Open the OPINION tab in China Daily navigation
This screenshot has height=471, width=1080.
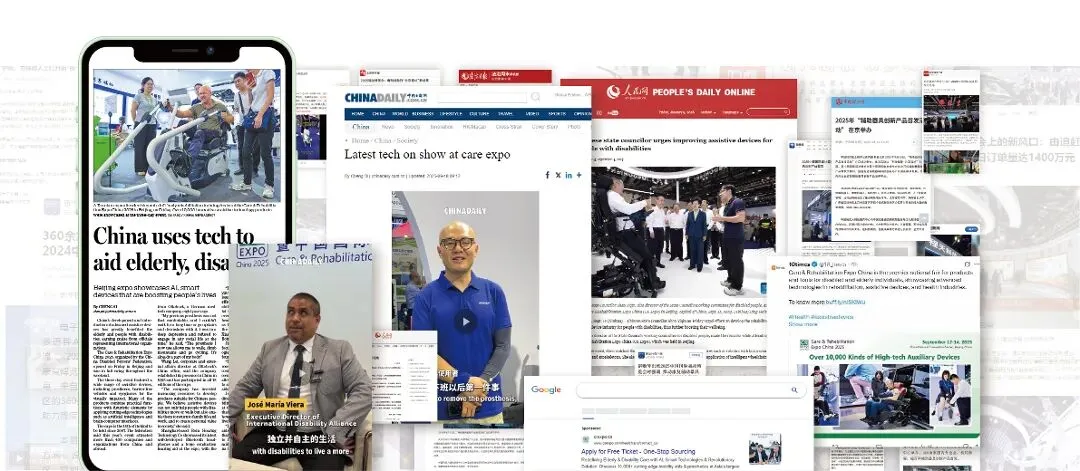tap(583, 114)
